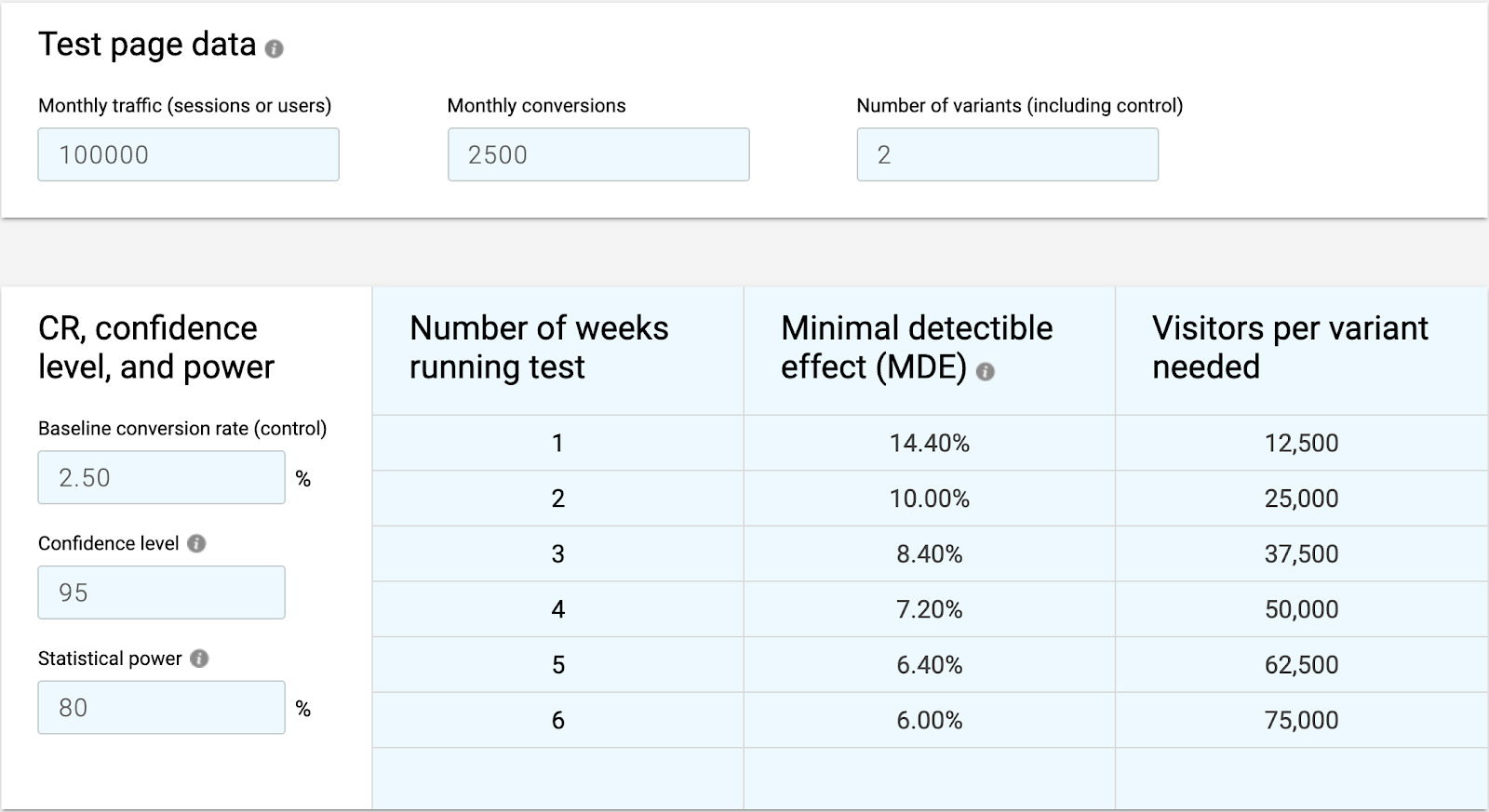Click the 75,000 visitors per variant cell

(1301, 721)
